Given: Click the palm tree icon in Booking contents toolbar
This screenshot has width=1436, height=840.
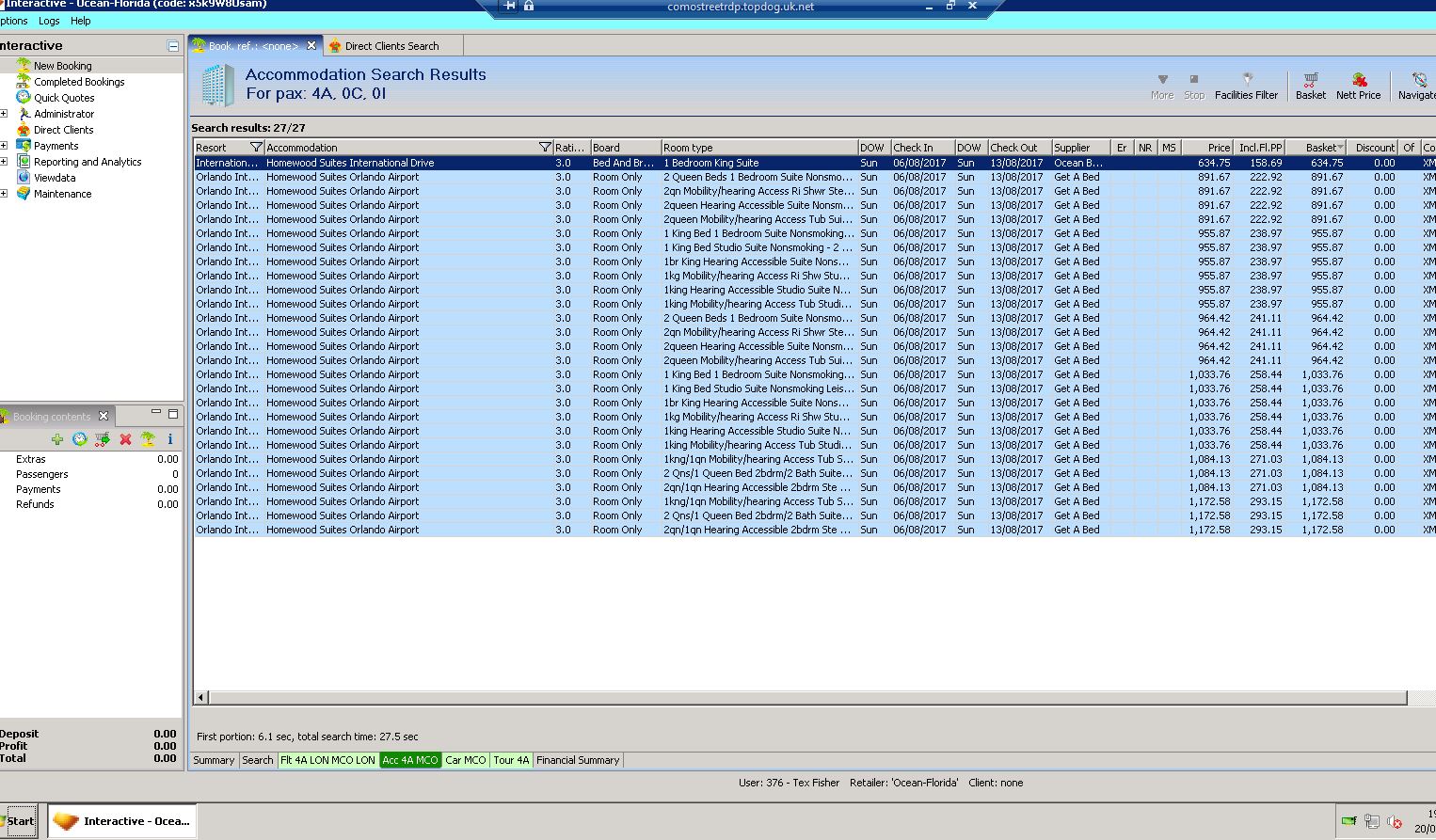Looking at the screenshot, I should [148, 439].
